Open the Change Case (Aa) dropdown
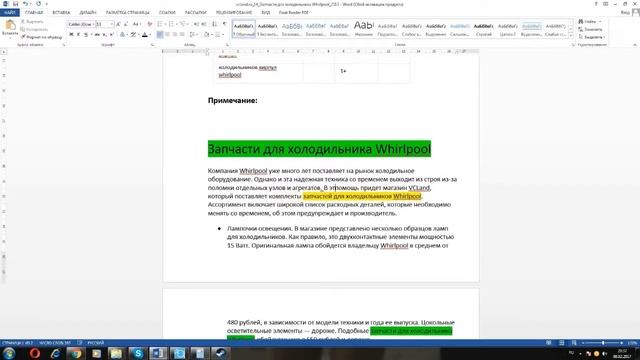This screenshot has width=640, height=360. [x=136, y=24]
